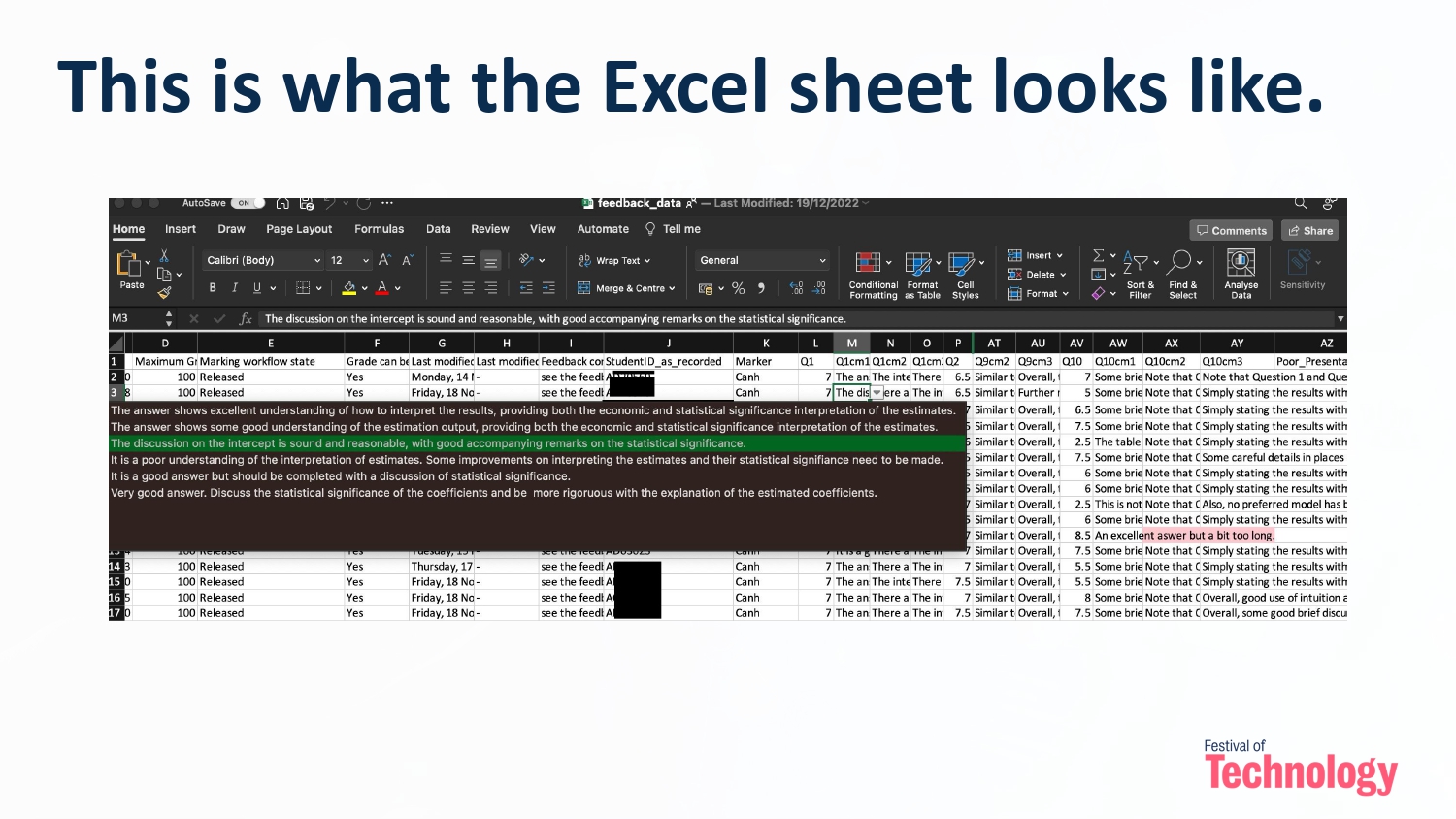Click the Share button
Image resolution: width=1456 pixels, height=819 pixels.
click(x=1310, y=230)
